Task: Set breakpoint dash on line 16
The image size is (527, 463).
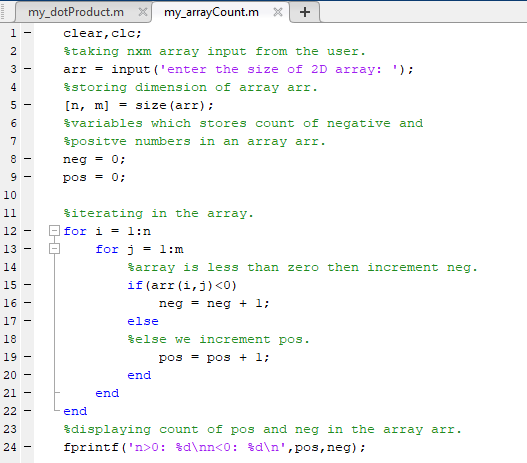Action: [28, 303]
